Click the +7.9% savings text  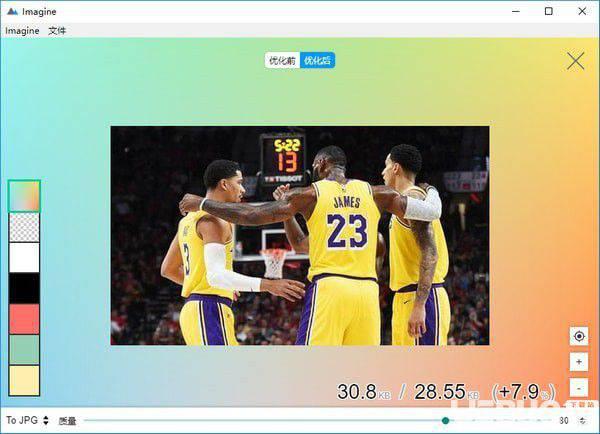523,392
